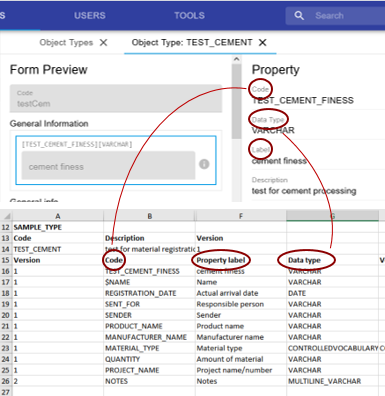Viewport: 385px width, 396px height.
Task: Switch to the Object Types tab
Action: (x=66, y=43)
